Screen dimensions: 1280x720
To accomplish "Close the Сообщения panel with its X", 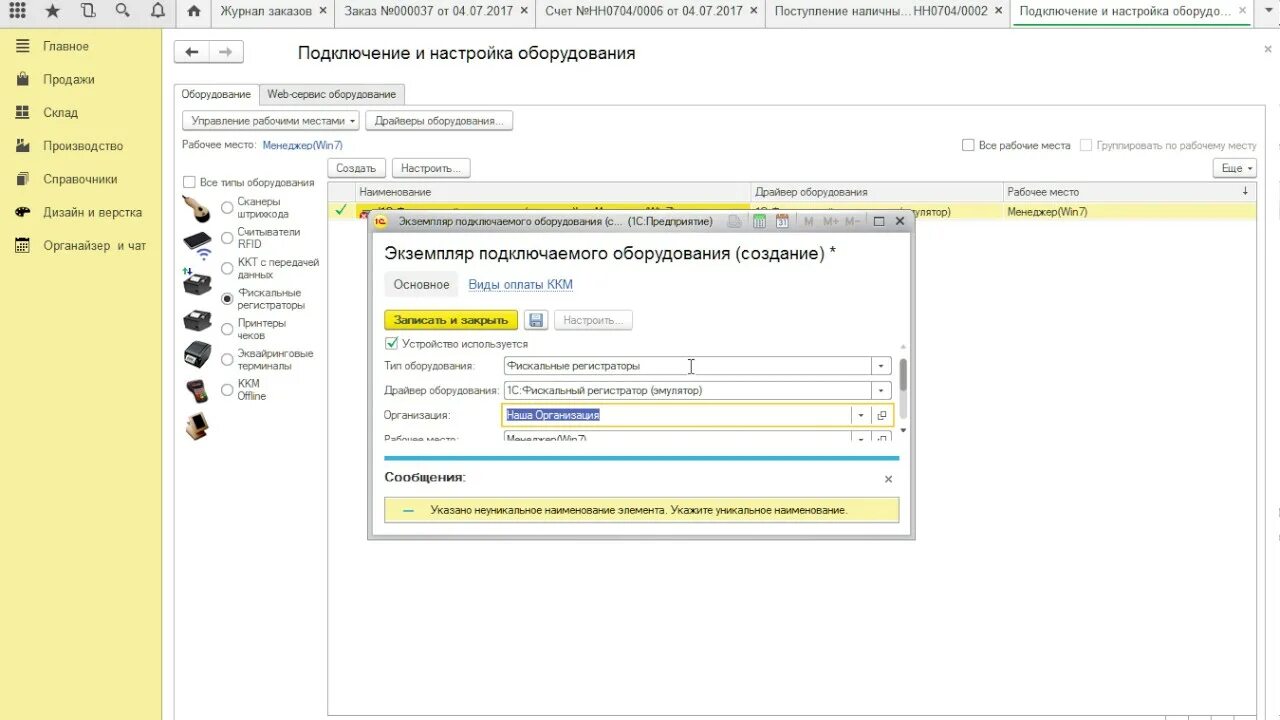I will point(888,479).
